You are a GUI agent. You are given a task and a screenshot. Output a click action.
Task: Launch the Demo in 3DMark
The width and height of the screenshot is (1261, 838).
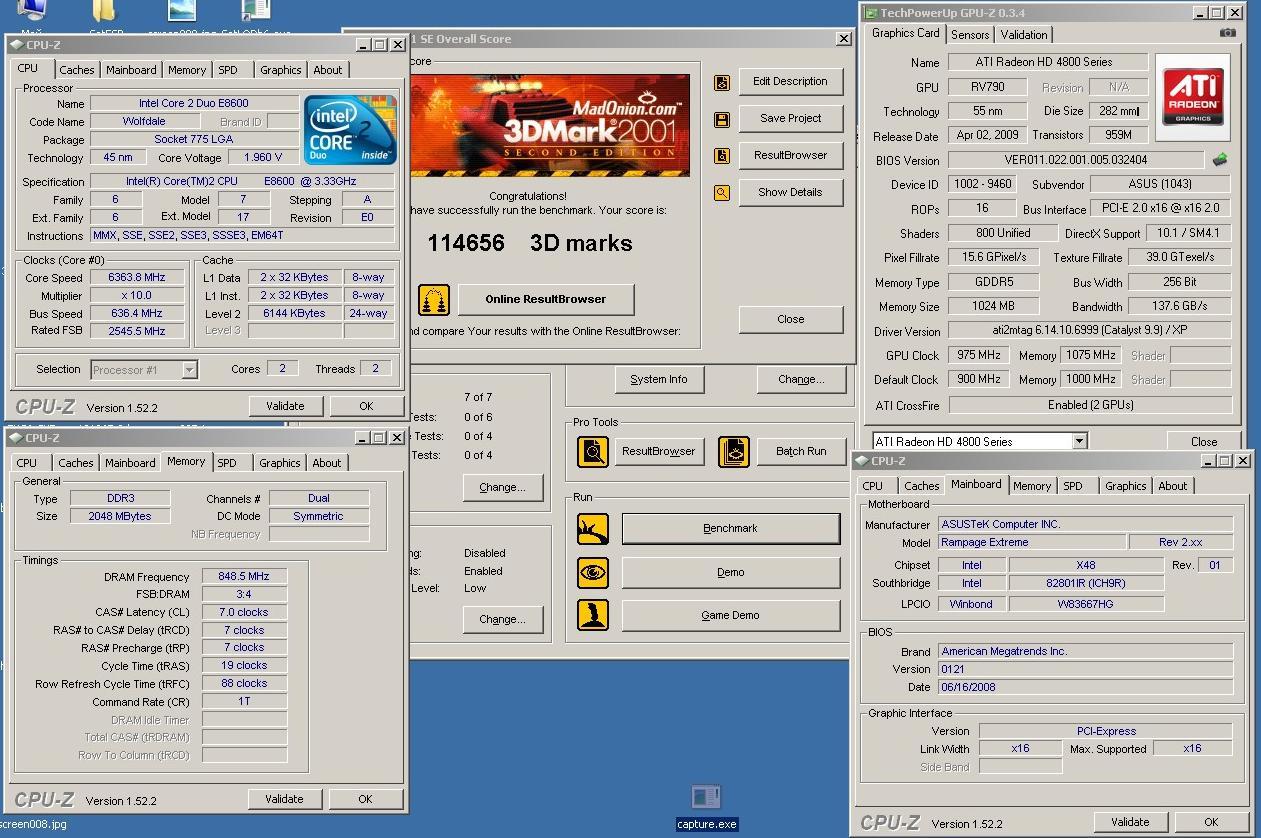point(730,573)
